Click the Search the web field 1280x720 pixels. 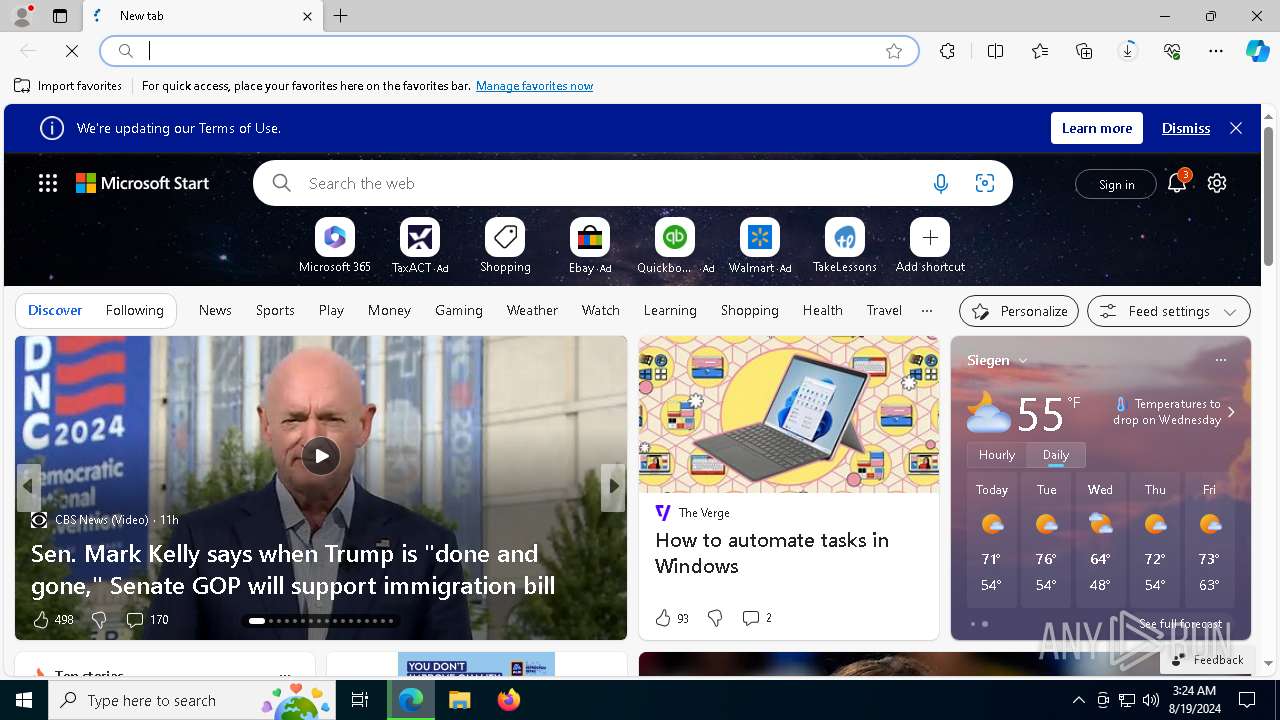pyautogui.click(x=610, y=183)
